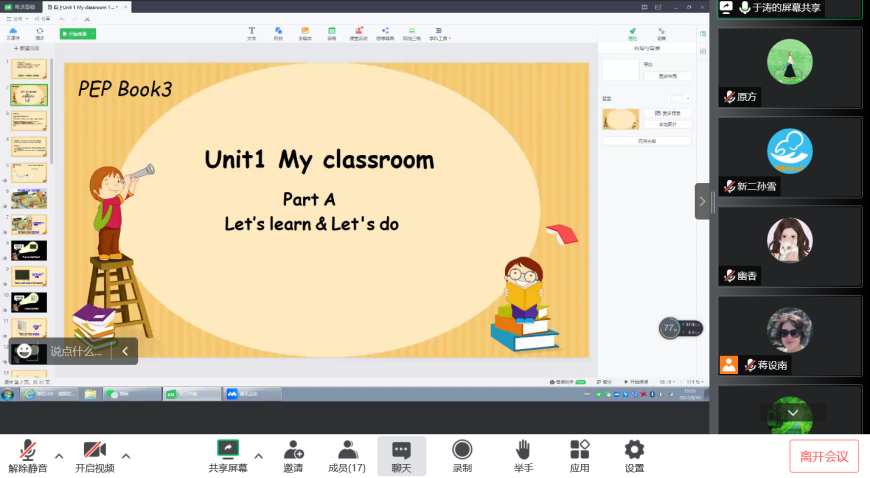Click the 离开会议 leave meeting button
This screenshot has height=478, width=870.
pyautogui.click(x=824, y=456)
